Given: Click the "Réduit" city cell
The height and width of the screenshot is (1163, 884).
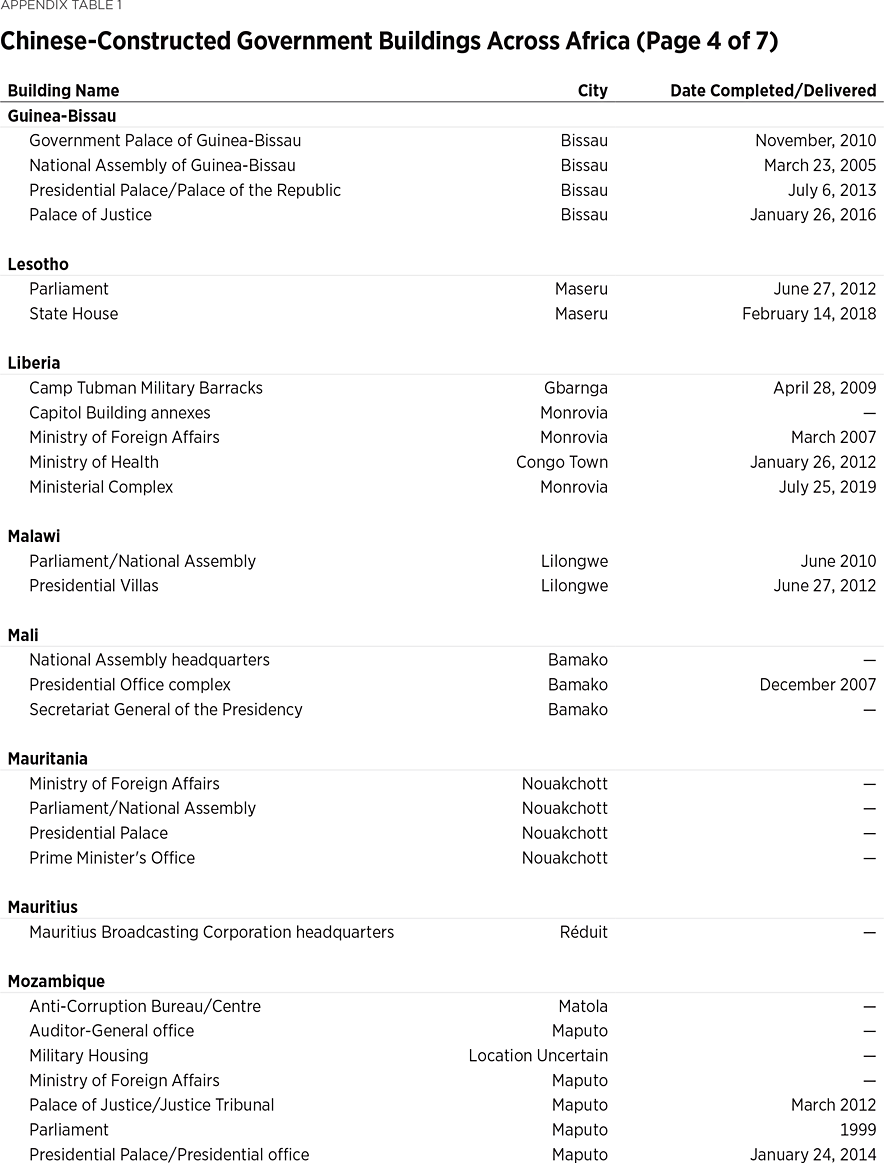Looking at the screenshot, I should pyautogui.click(x=583, y=932).
